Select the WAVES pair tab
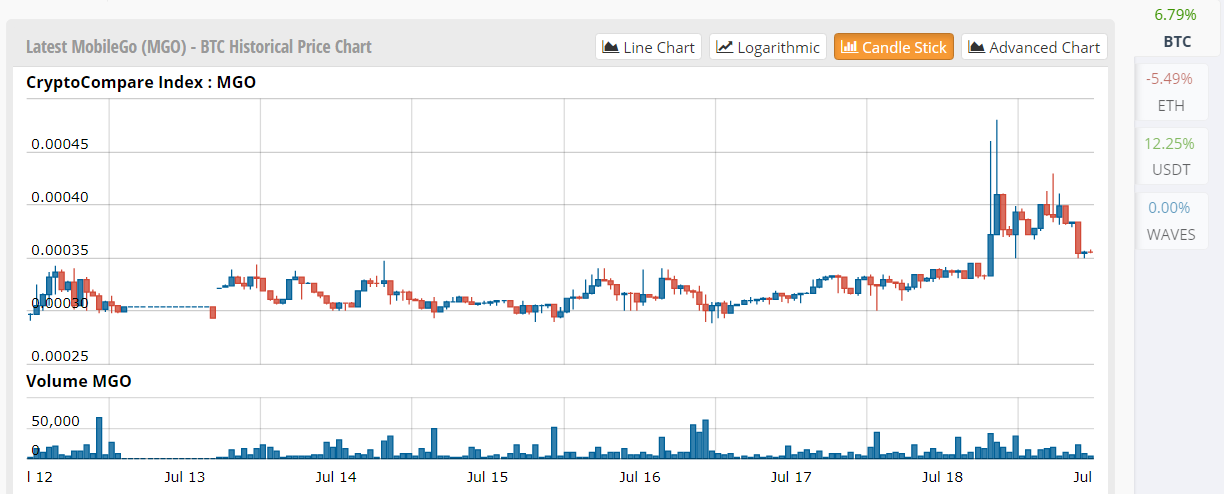This screenshot has width=1224, height=494. tap(1172, 221)
